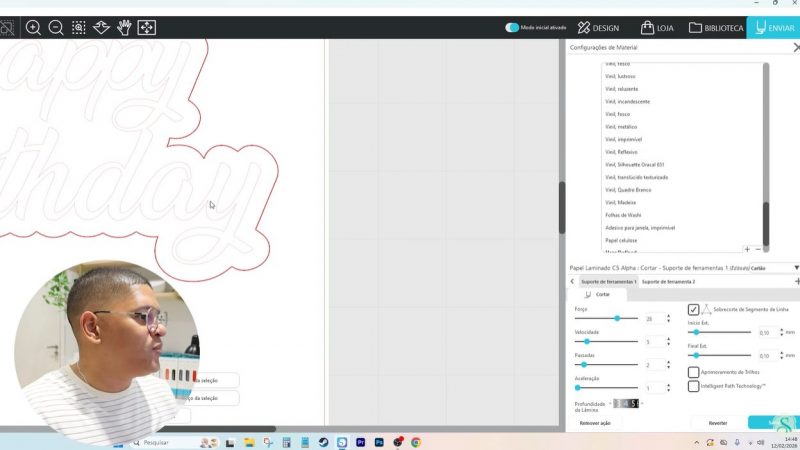
Task: Activate the Pan hand tool
Action: click(124, 28)
